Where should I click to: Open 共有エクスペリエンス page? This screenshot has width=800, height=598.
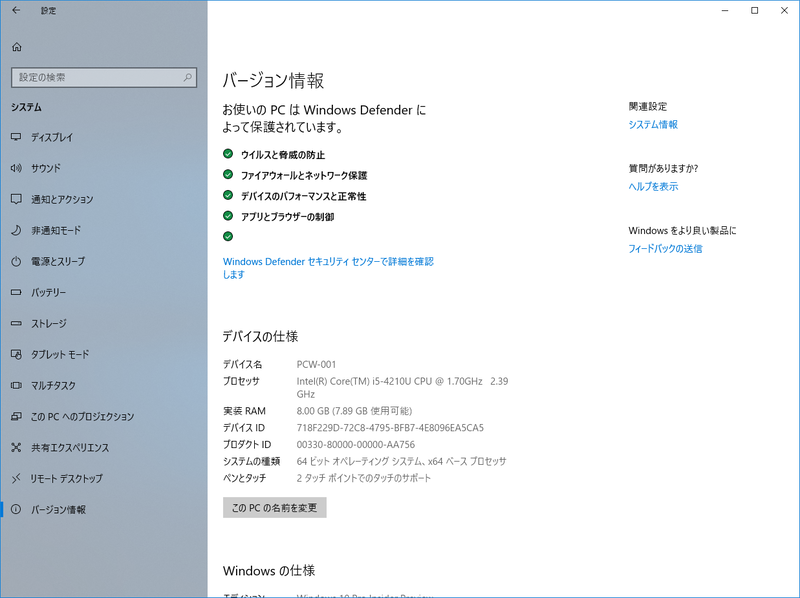104,447
